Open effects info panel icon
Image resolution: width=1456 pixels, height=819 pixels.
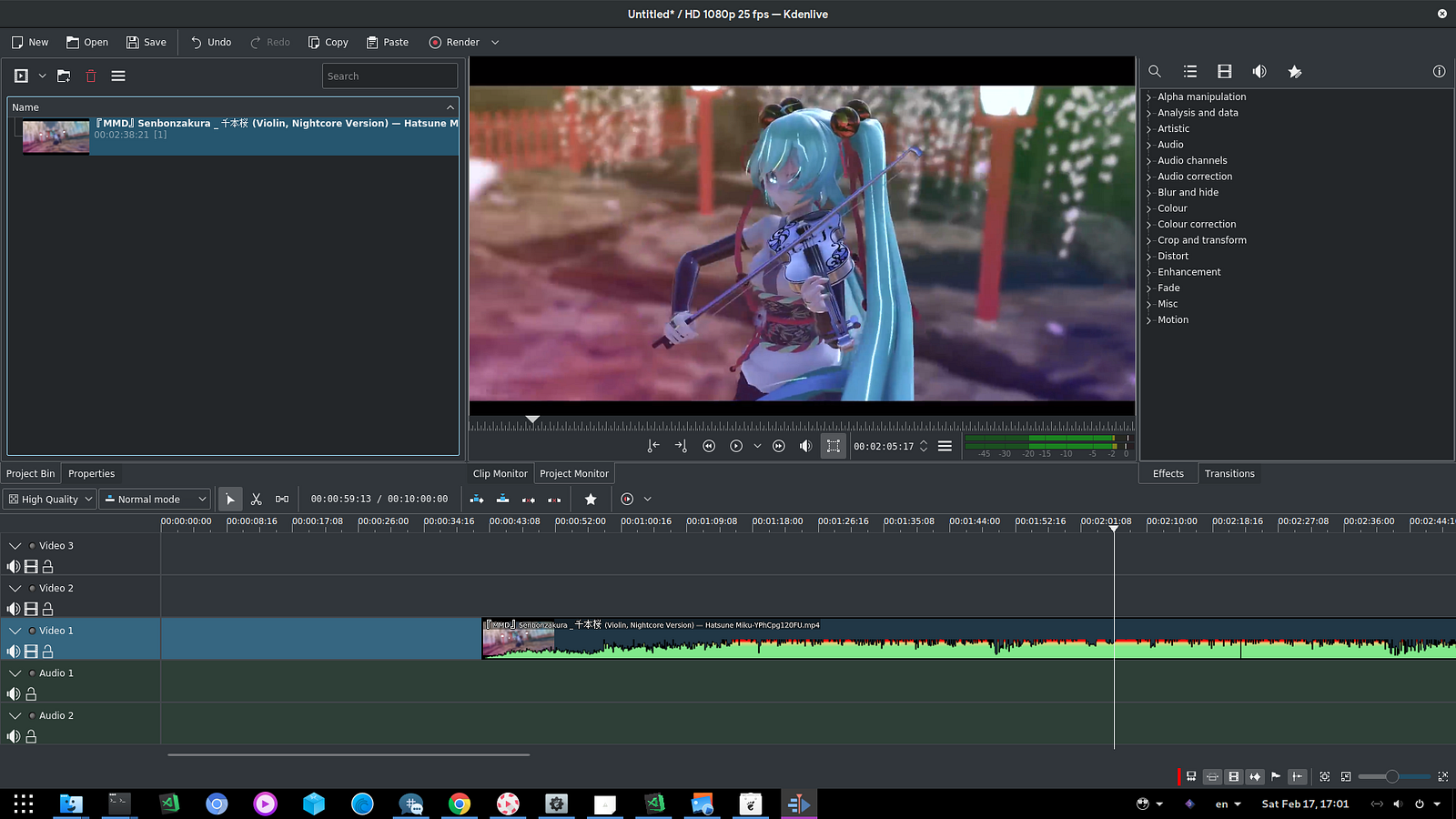click(1439, 72)
